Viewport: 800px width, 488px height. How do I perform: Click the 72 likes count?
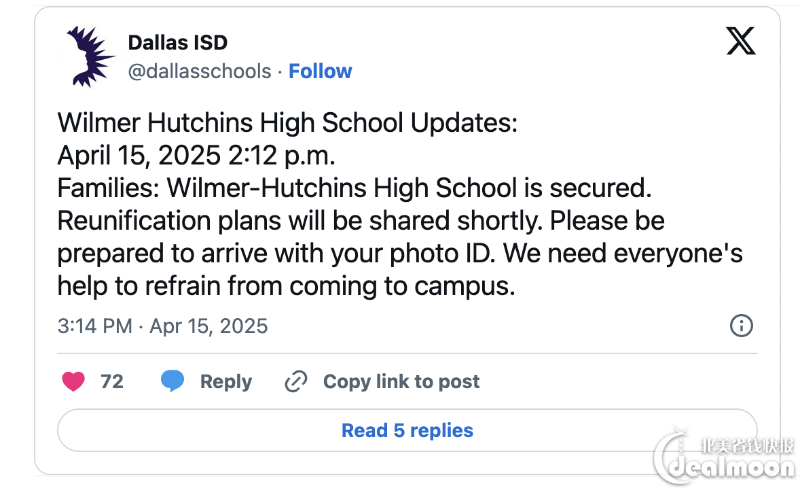point(112,381)
